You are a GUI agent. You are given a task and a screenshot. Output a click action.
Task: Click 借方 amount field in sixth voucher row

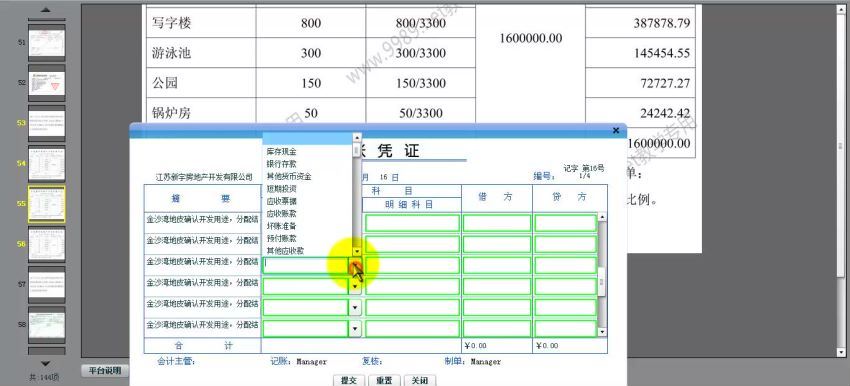[497, 329]
